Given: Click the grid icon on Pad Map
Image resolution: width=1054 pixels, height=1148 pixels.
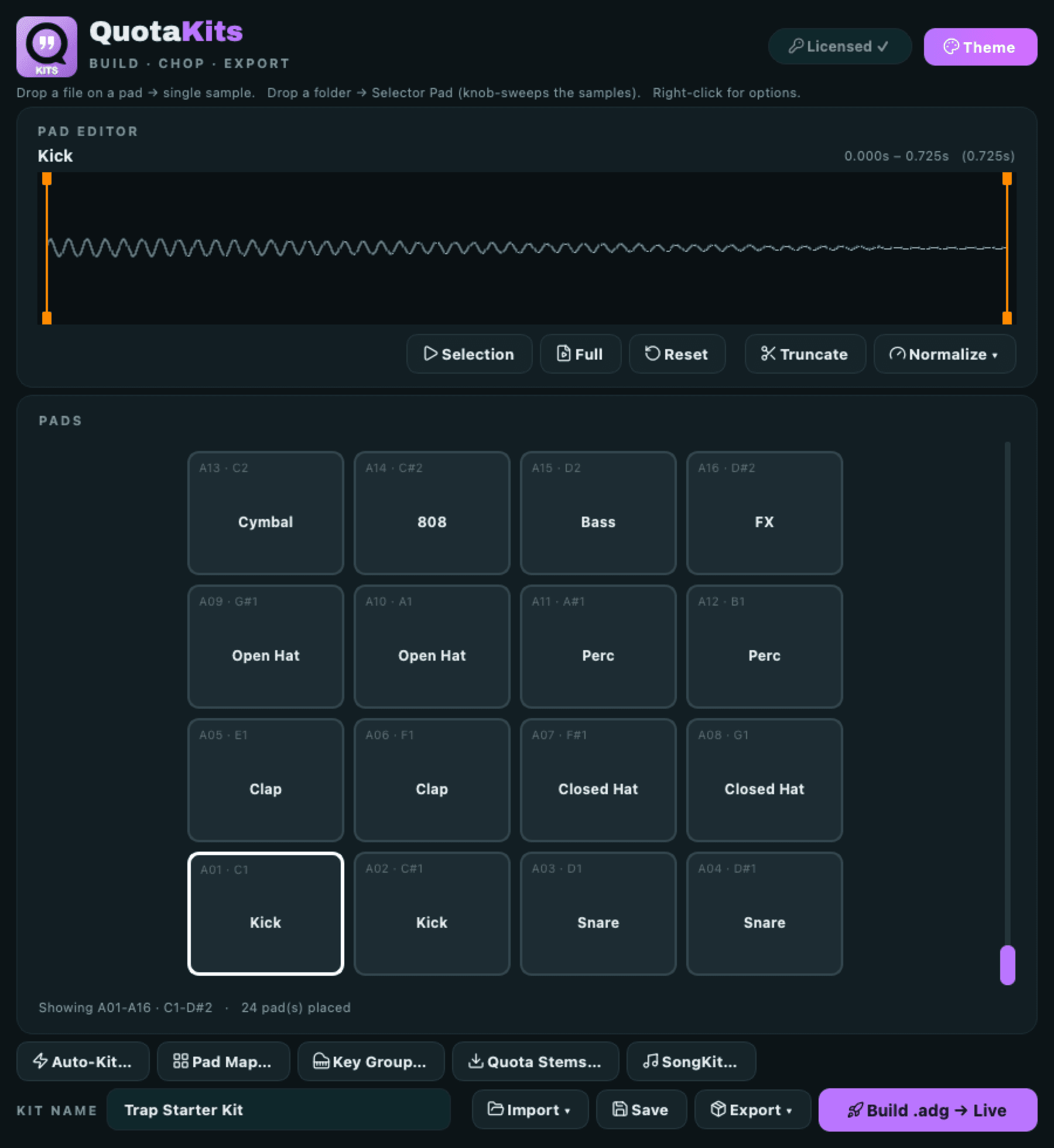Looking at the screenshot, I should pyautogui.click(x=181, y=1061).
